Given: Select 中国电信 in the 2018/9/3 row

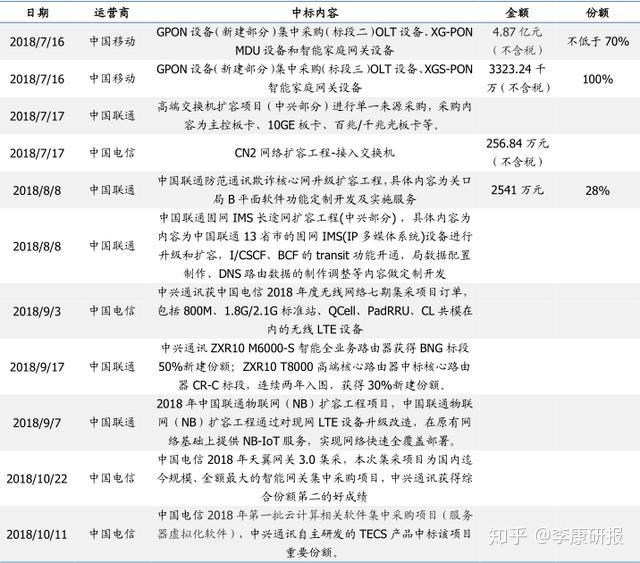Looking at the screenshot, I should 112,311.
